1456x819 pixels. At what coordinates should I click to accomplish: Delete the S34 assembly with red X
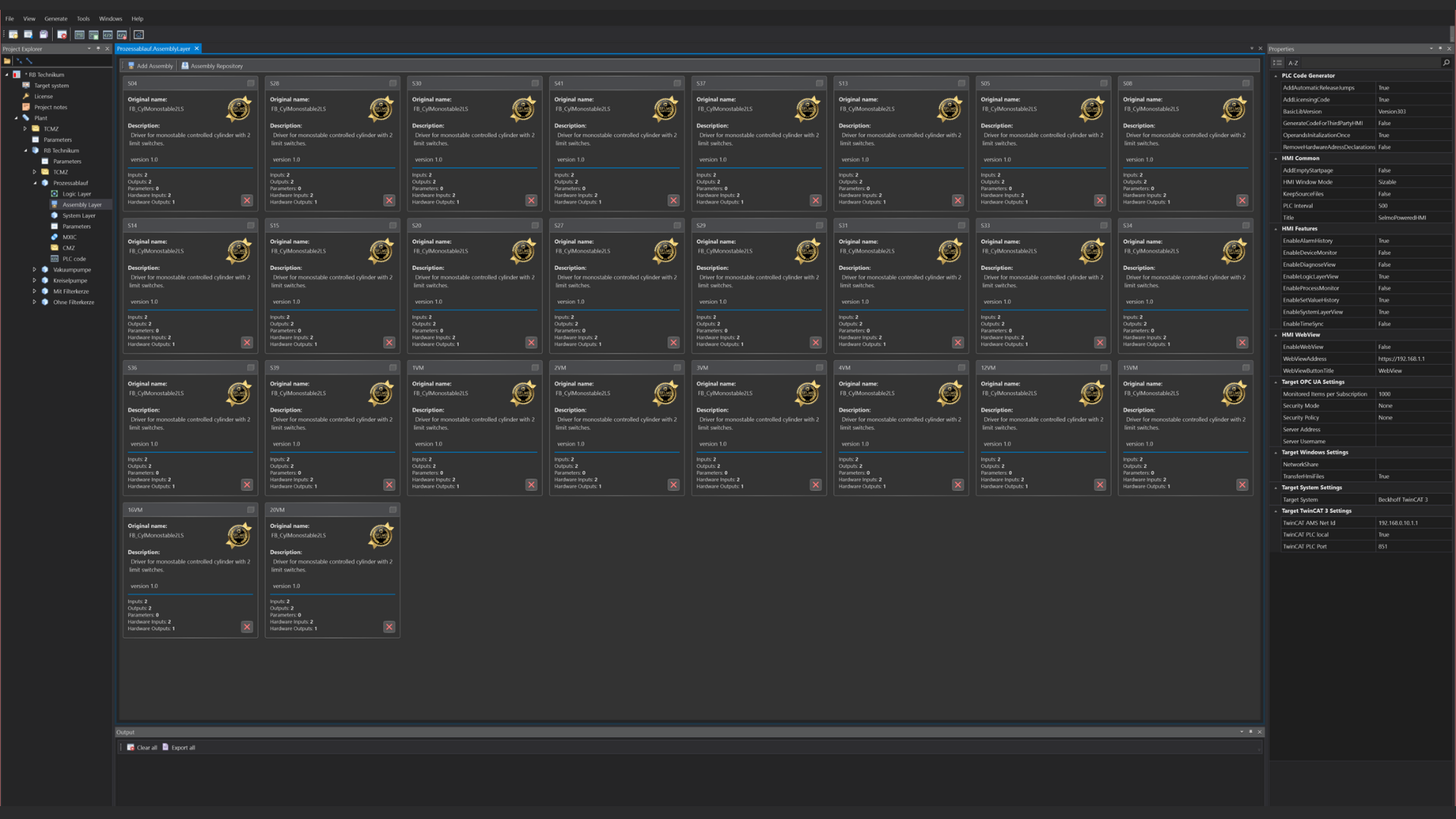pyautogui.click(x=1242, y=342)
